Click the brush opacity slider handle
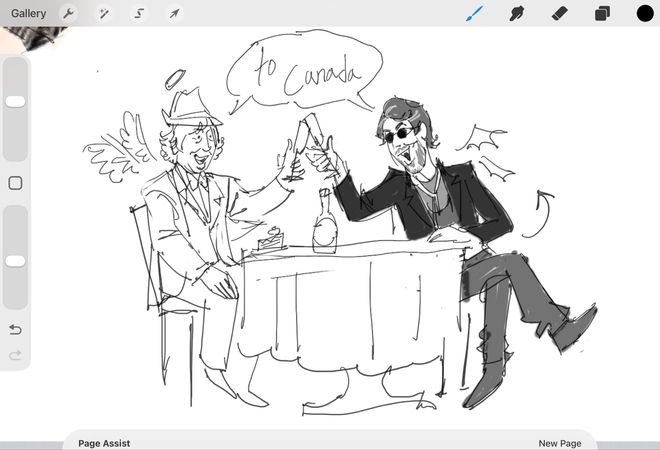The image size is (660, 450). click(15, 261)
